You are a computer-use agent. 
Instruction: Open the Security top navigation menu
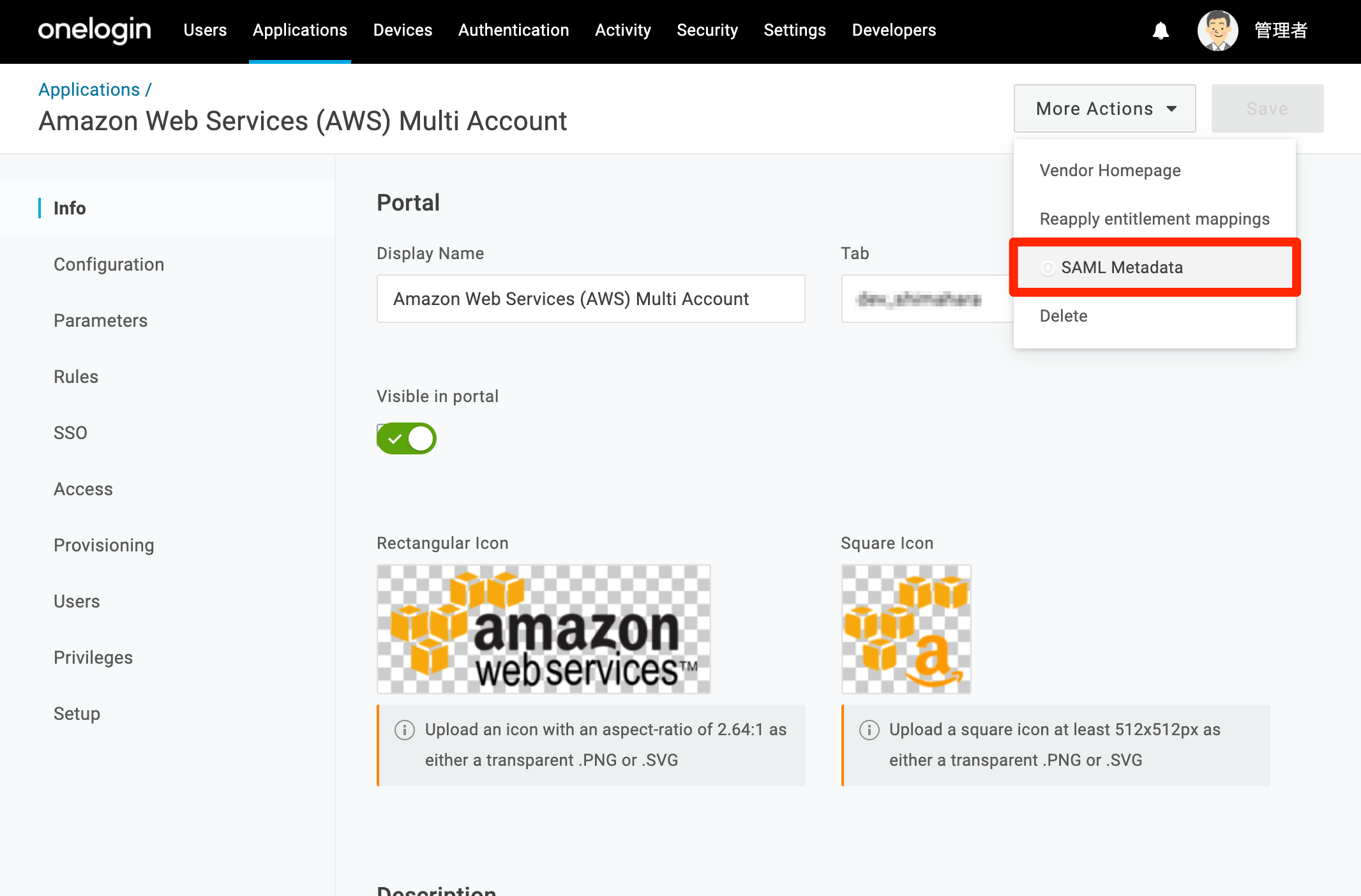pyautogui.click(x=707, y=30)
